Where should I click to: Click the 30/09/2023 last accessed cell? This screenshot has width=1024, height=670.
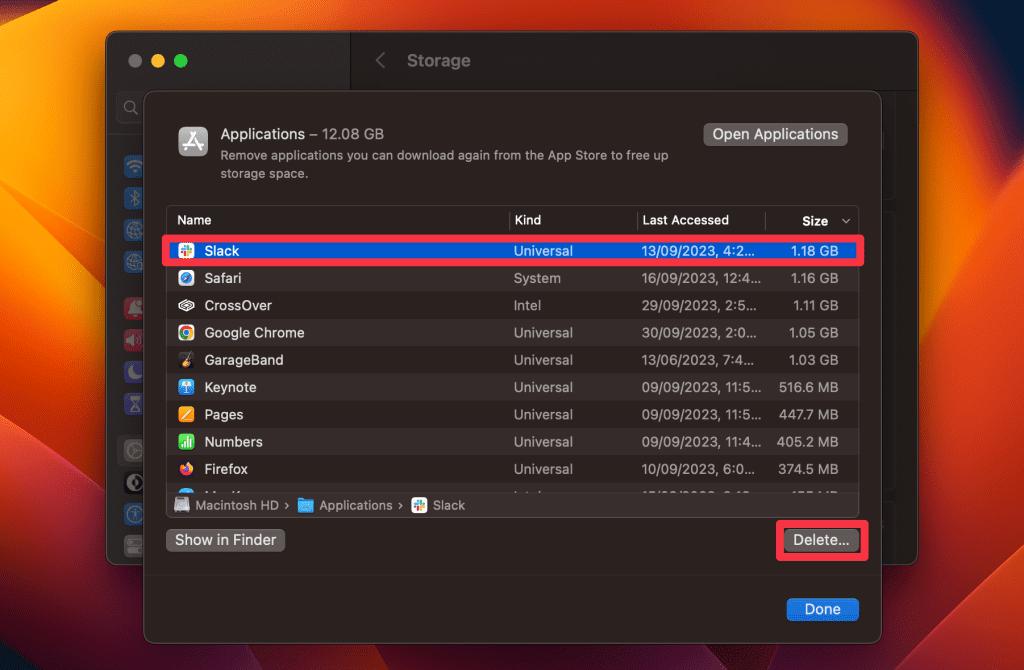[x=699, y=333]
